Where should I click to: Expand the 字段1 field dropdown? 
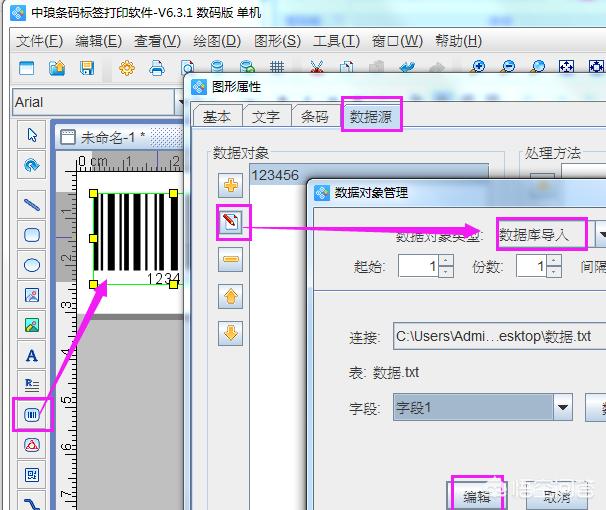[562, 407]
